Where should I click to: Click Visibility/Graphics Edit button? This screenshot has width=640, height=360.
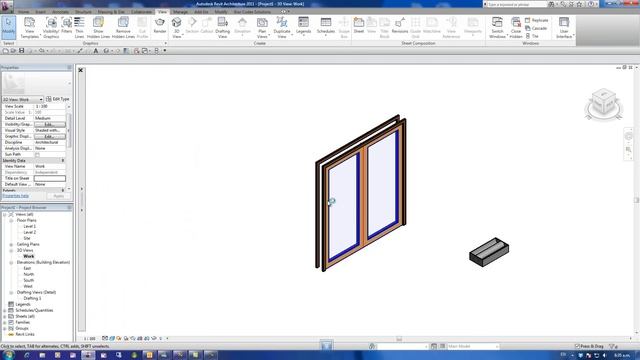49,124
